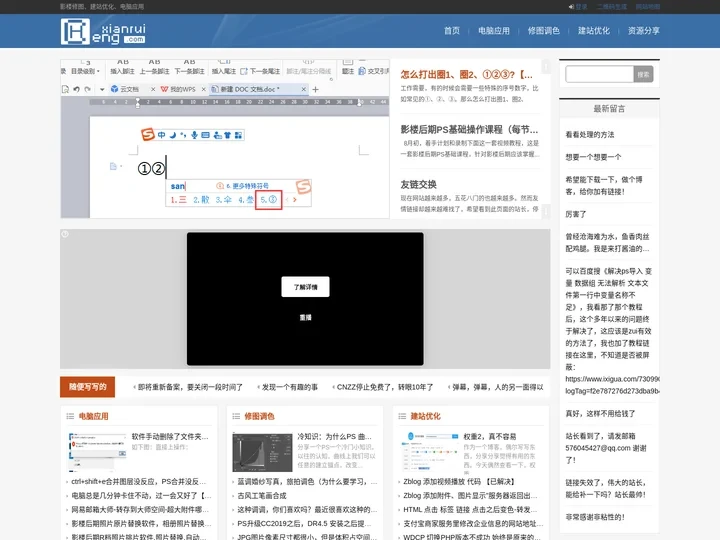Open the 网站地图 sitemap link
The height and width of the screenshot is (540, 720).
tap(647, 7)
